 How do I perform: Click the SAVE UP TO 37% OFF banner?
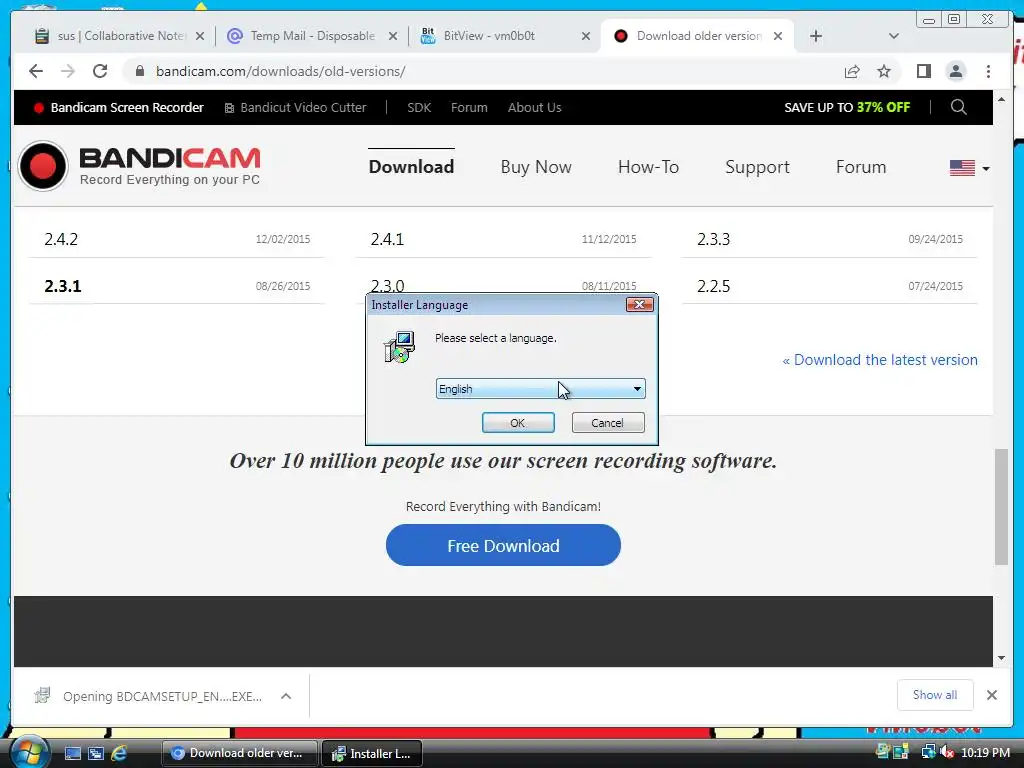[846, 107]
